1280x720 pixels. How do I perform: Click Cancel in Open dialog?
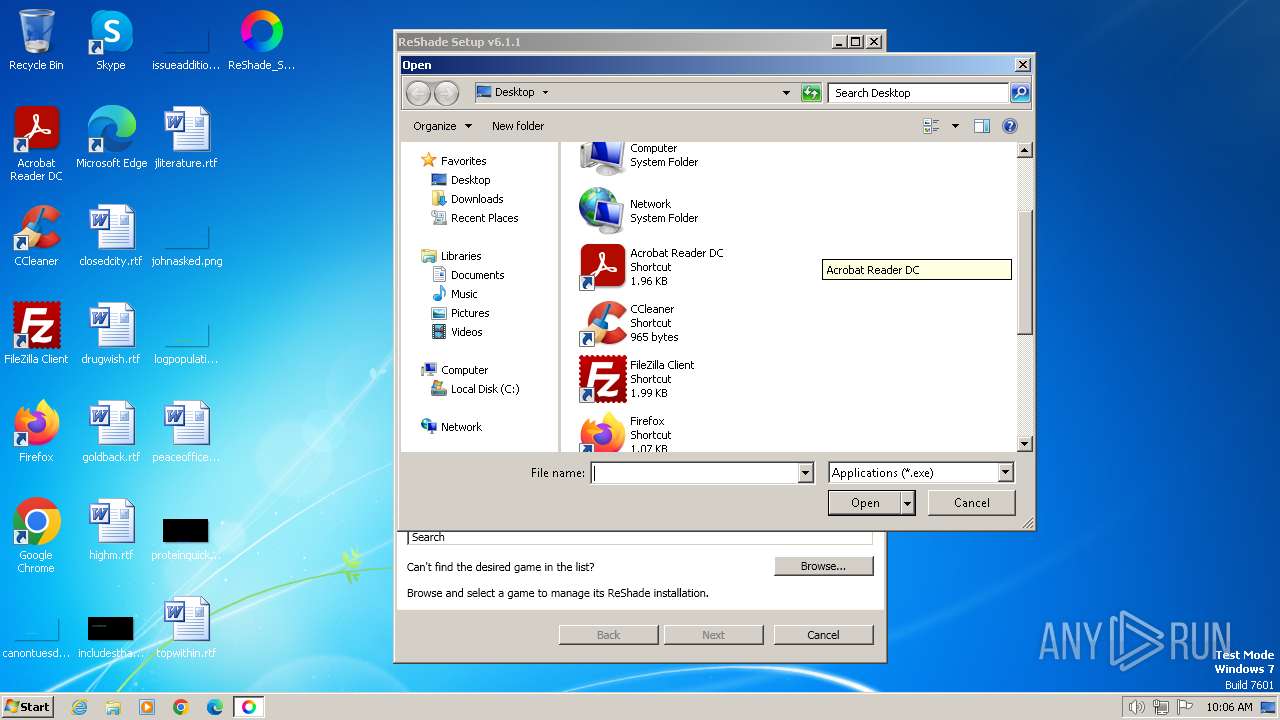972,503
